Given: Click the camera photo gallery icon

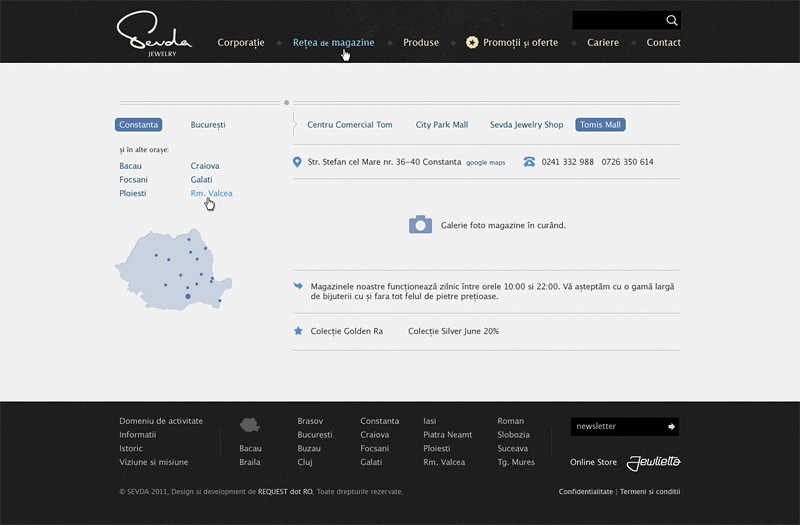Looking at the screenshot, I should [420, 225].
